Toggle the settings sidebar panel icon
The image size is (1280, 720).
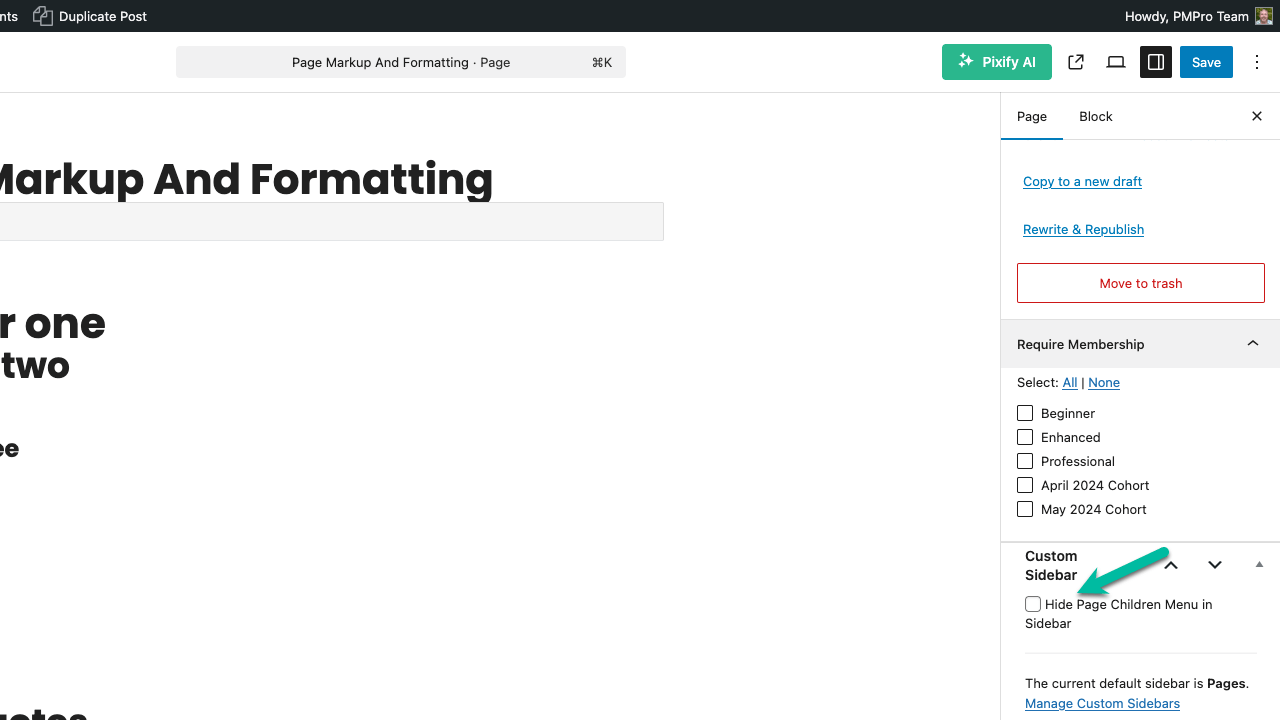pyautogui.click(x=1156, y=62)
